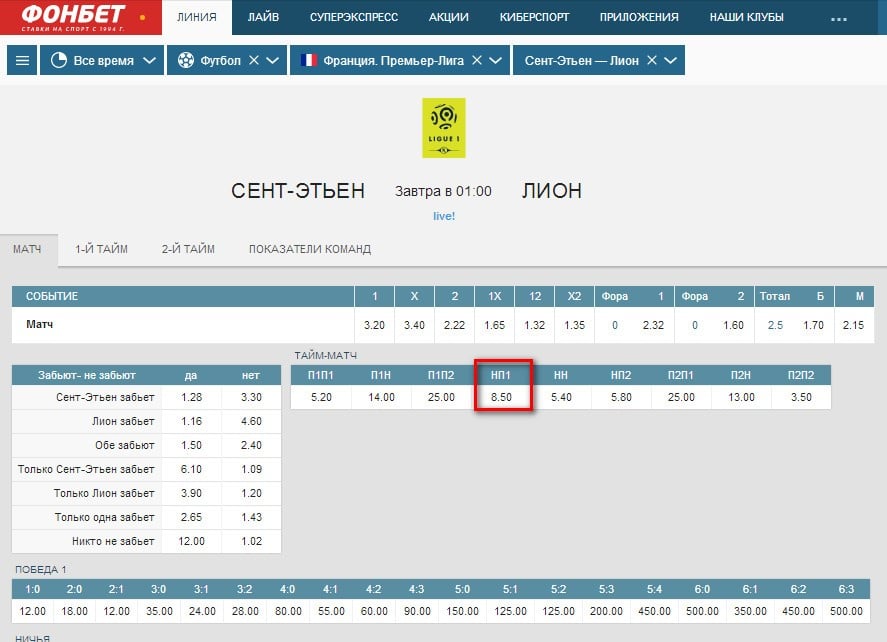Select Сент-Этьен забьет yes odds 1.28
This screenshot has width=887, height=642.
pyautogui.click(x=191, y=397)
